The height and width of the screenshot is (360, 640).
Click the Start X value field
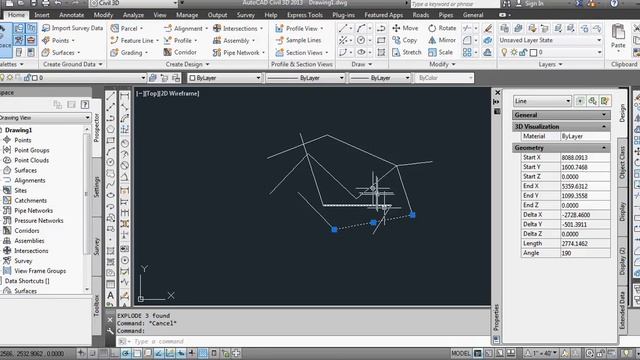(x=585, y=157)
